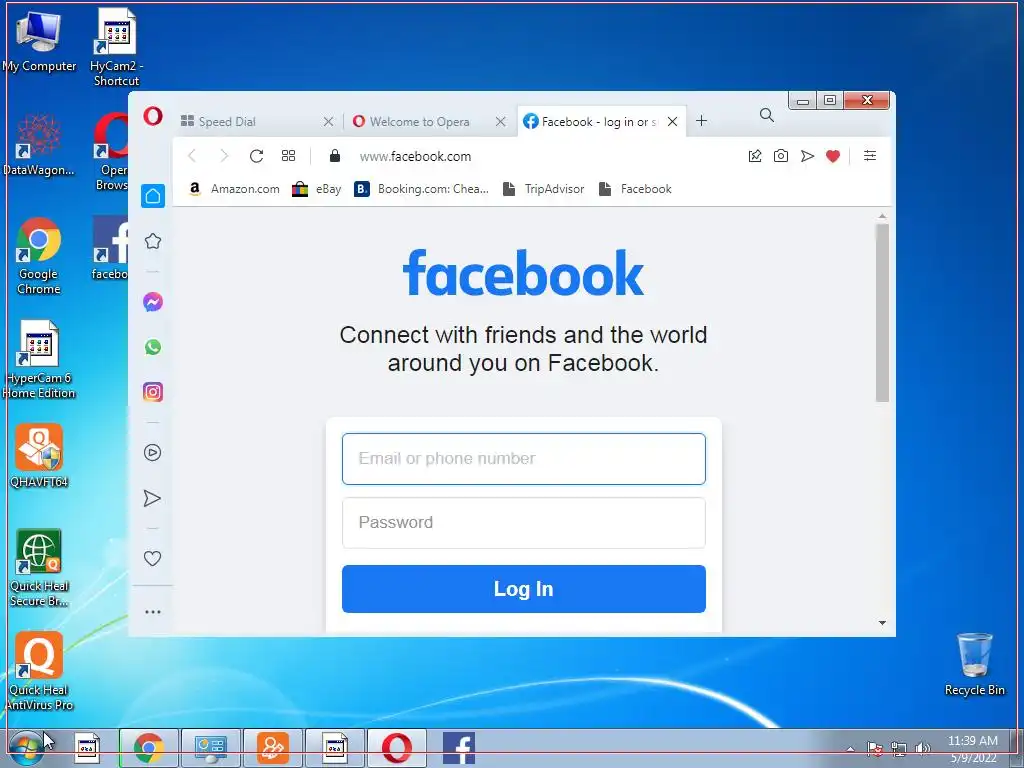Viewport: 1024px width, 768px height.
Task: Switch to the Welcome to Opera tab
Action: [419, 121]
